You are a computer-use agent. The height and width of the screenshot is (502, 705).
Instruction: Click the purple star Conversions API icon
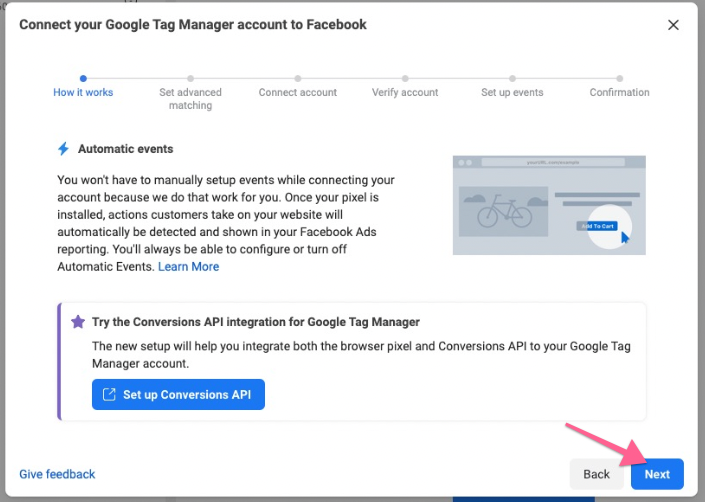pos(78,322)
